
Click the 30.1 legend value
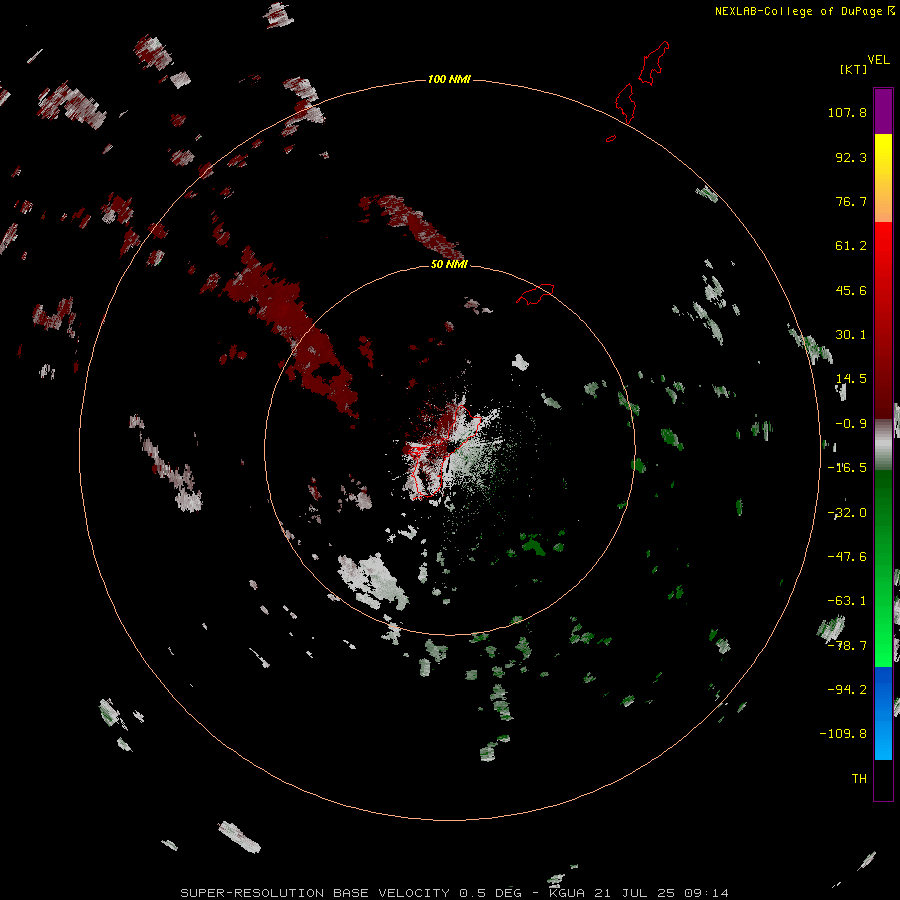tap(851, 335)
